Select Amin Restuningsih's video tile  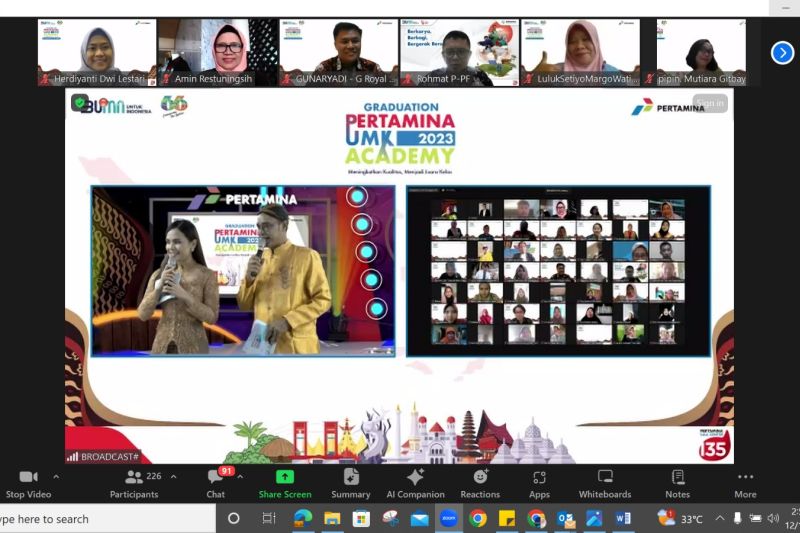(218, 53)
